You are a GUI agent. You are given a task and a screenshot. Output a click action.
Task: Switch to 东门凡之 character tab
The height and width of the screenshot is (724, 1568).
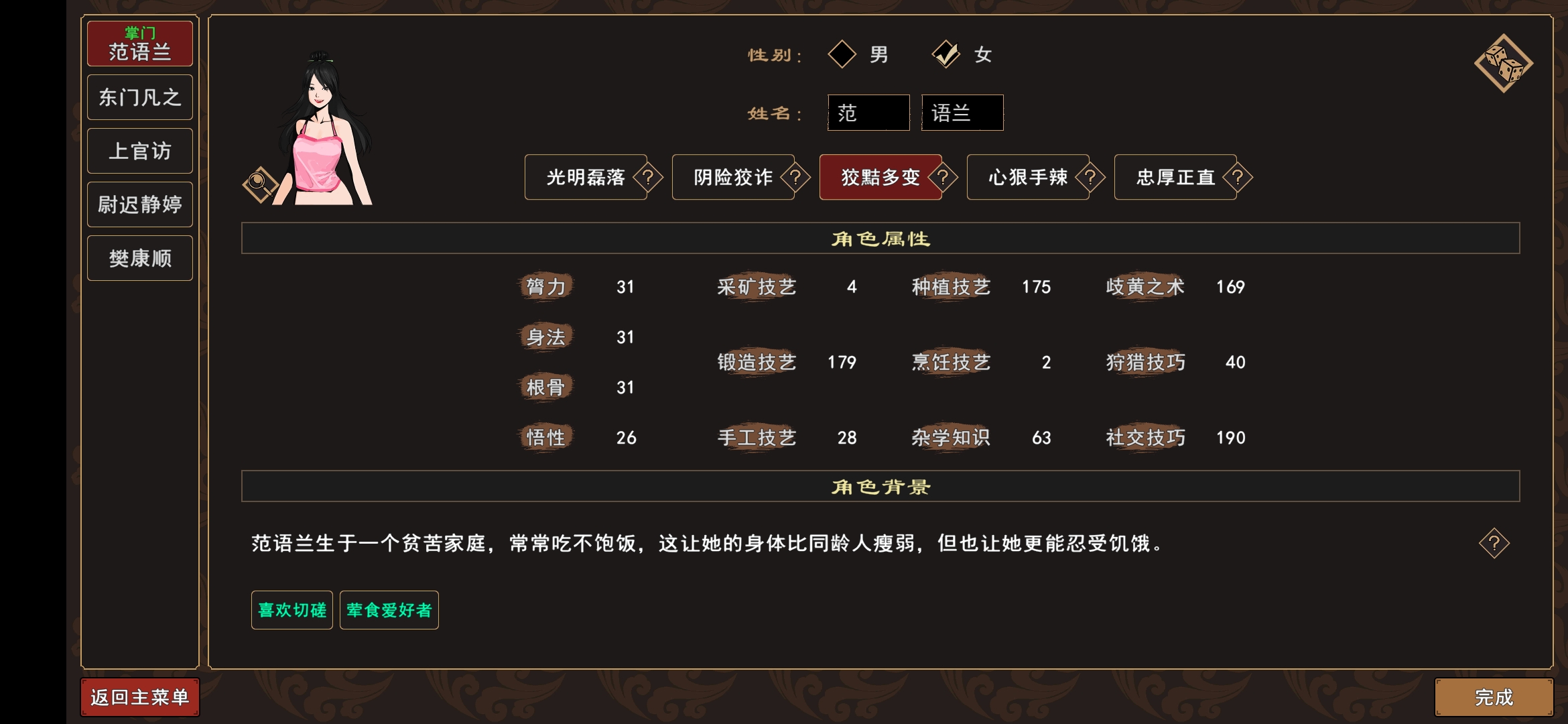[139, 97]
